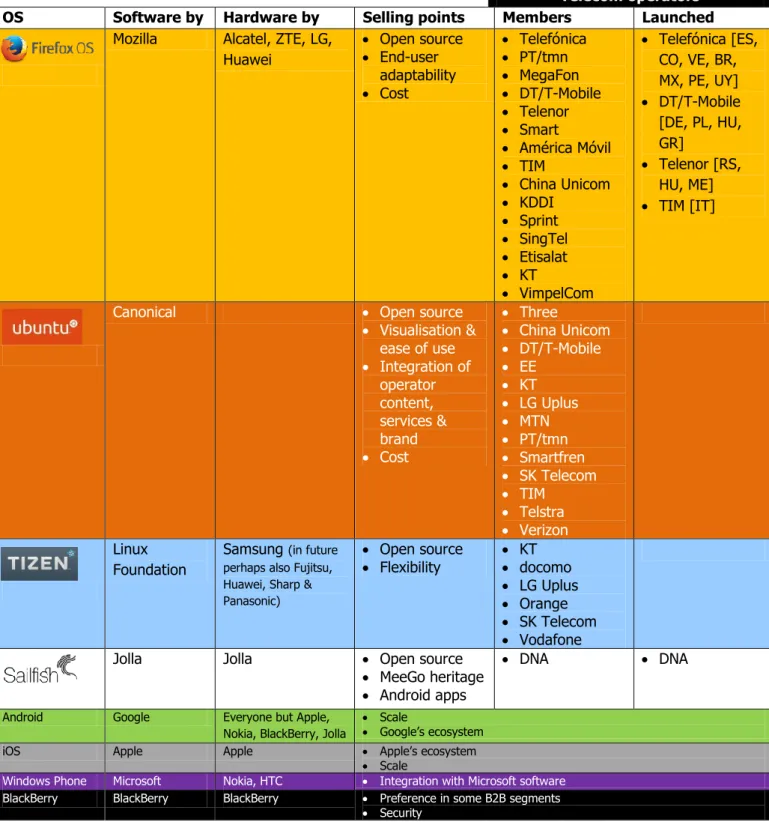Click 'End-user adaptability' selling point
The image size is (769, 822).
[418, 66]
